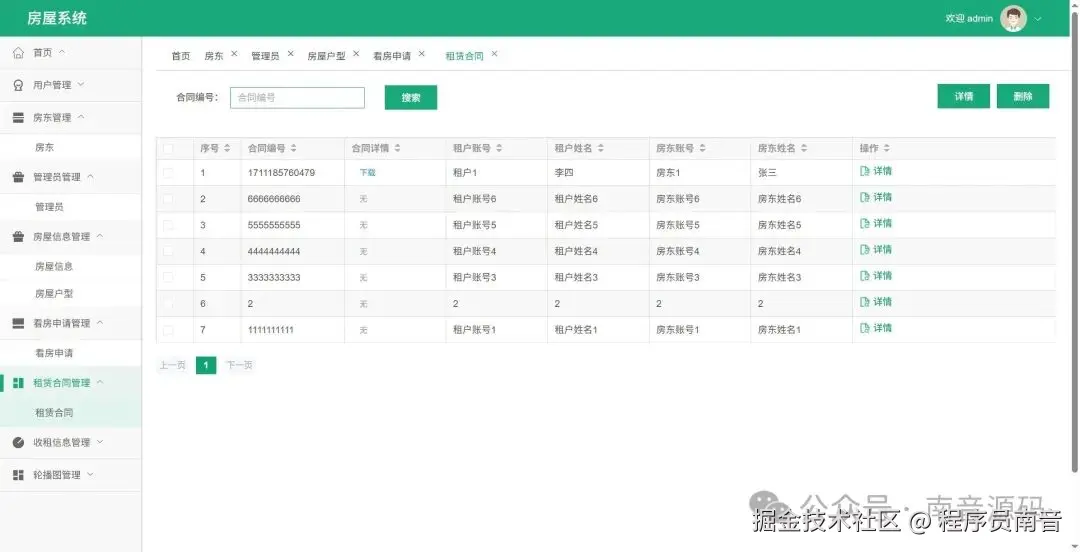
Task: Click the 下一页 pagination link
Action: pyautogui.click(x=239, y=365)
